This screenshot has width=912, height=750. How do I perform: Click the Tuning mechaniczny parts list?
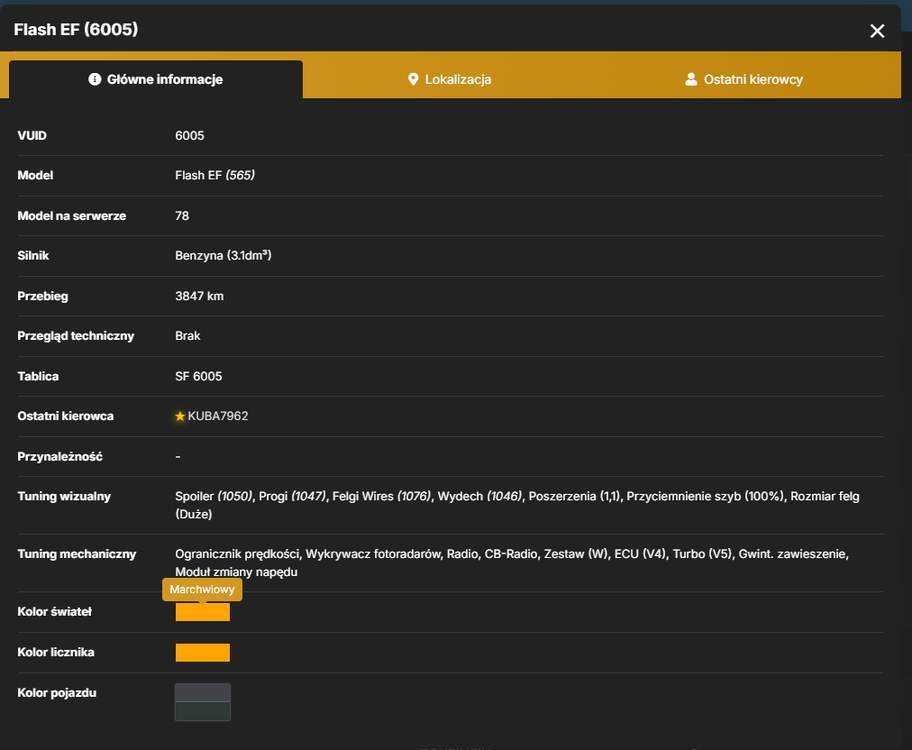point(512,563)
